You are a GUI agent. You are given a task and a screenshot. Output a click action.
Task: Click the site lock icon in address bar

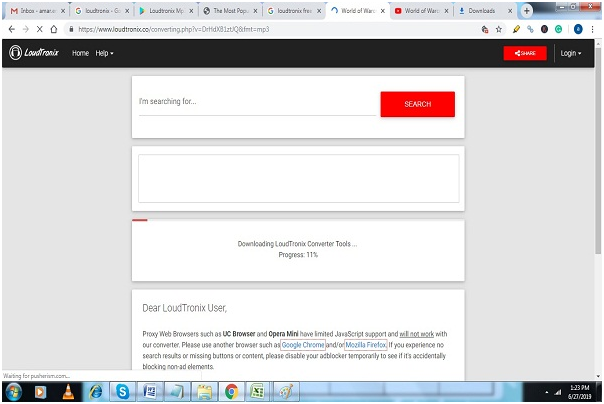tap(71, 29)
